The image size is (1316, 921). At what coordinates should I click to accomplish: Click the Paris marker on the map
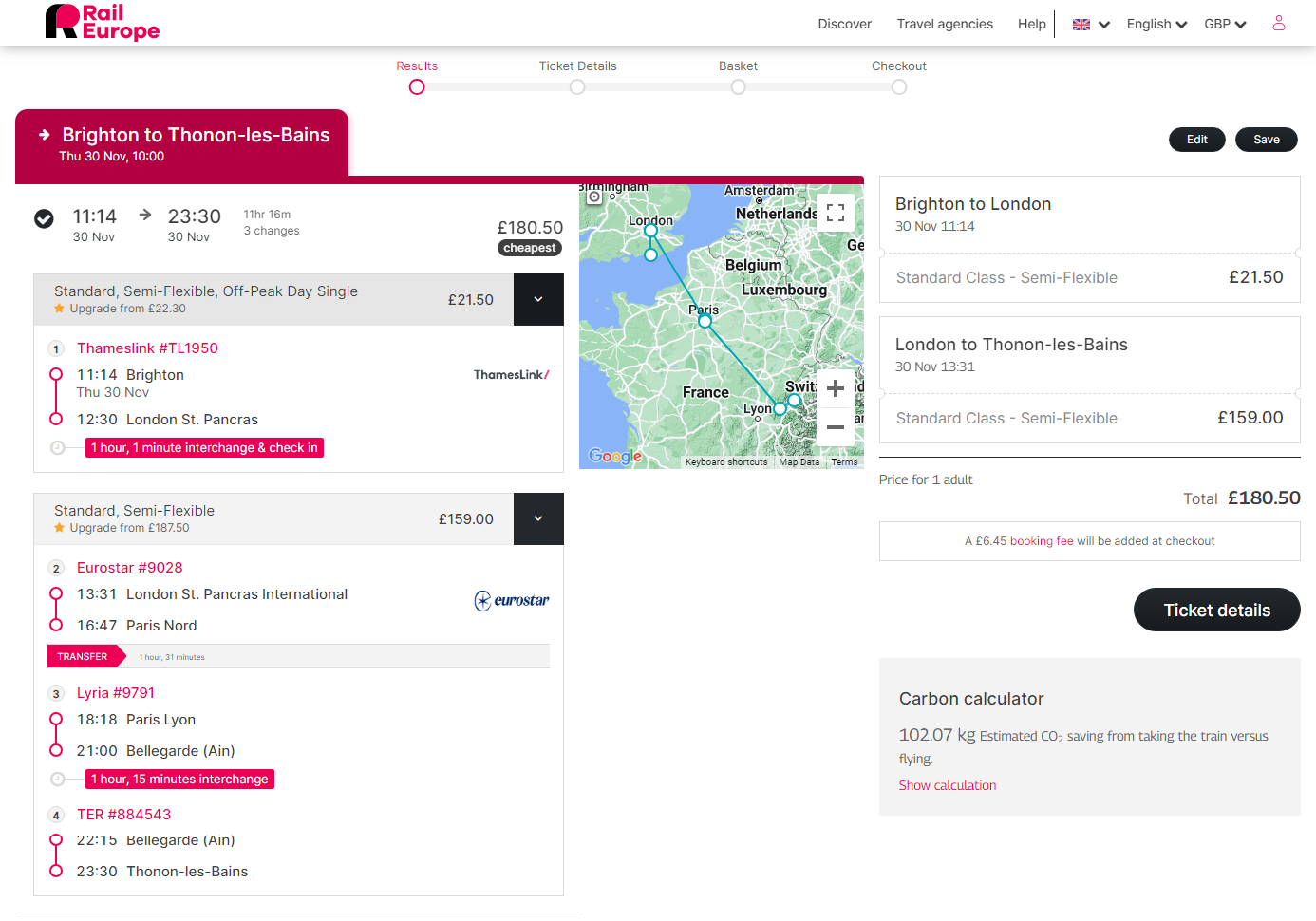tap(705, 322)
